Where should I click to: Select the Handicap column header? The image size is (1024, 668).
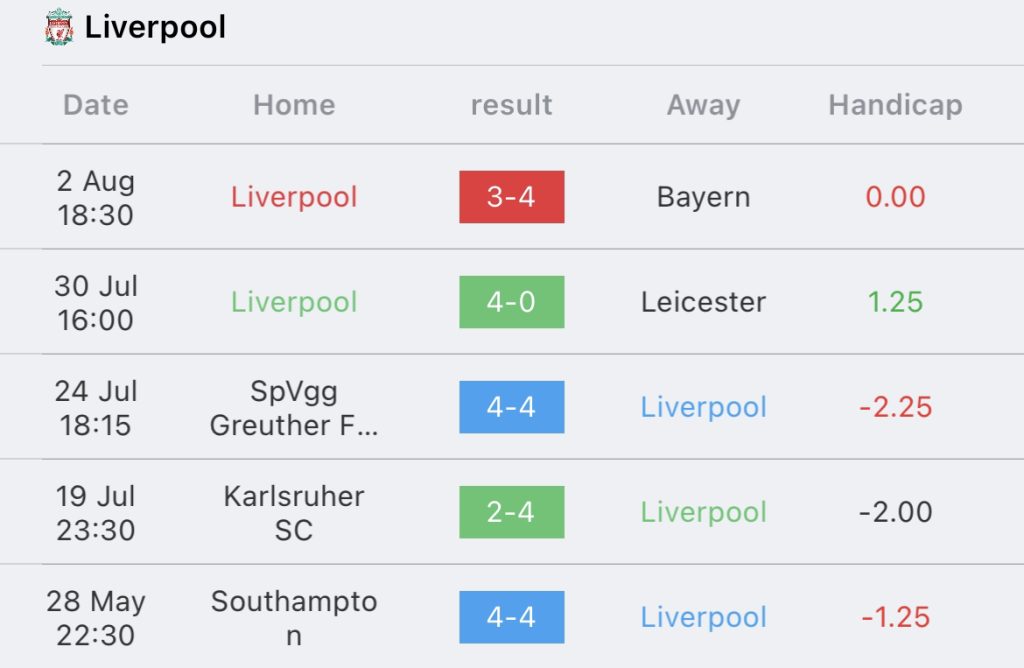pos(895,105)
